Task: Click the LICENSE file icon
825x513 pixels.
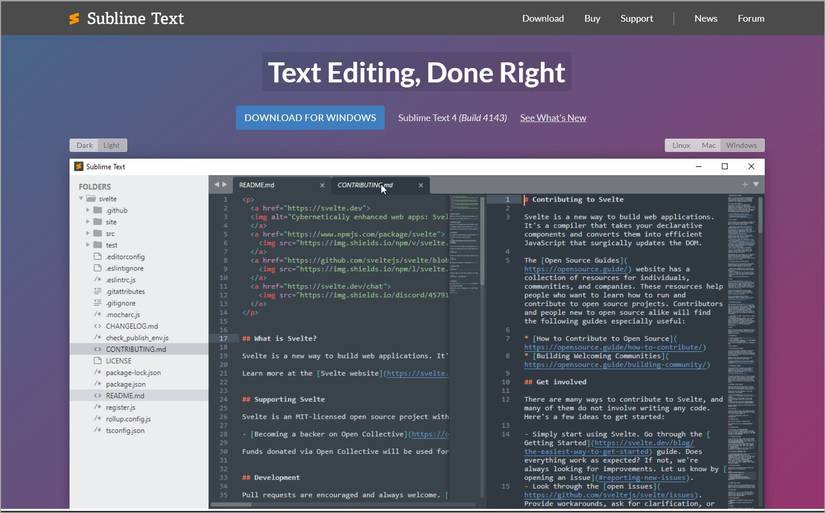Action: click(97, 360)
